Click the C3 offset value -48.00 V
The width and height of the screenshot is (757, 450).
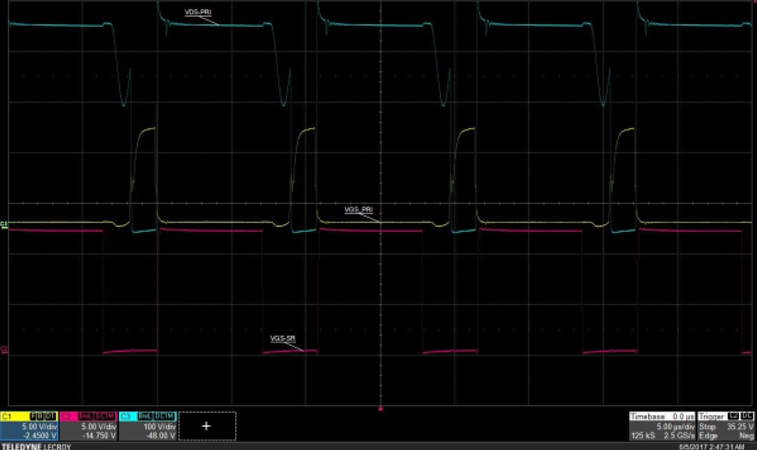click(161, 436)
